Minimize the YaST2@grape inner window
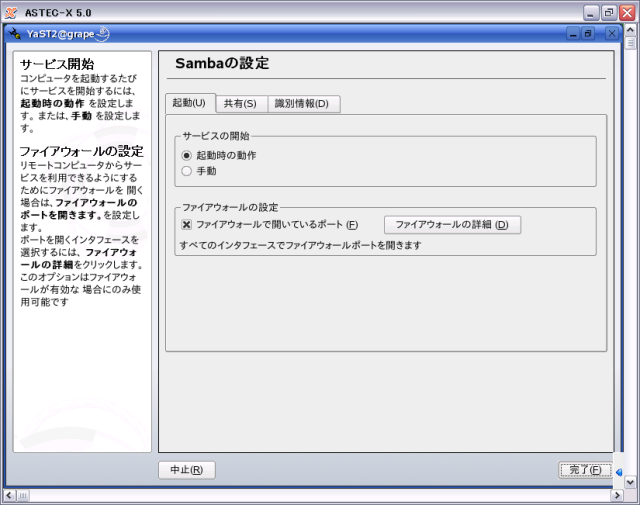The width and height of the screenshot is (640, 505). click(574, 34)
